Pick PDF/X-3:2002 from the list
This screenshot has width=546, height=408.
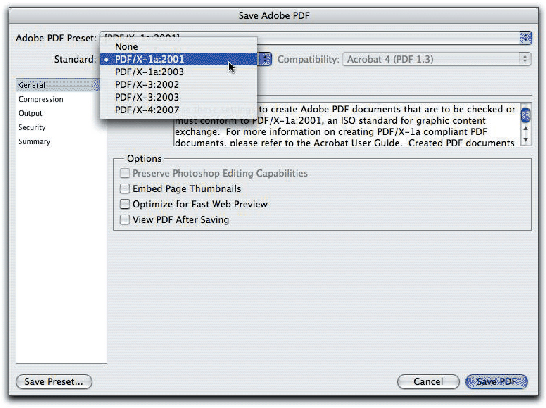click(x=178, y=84)
